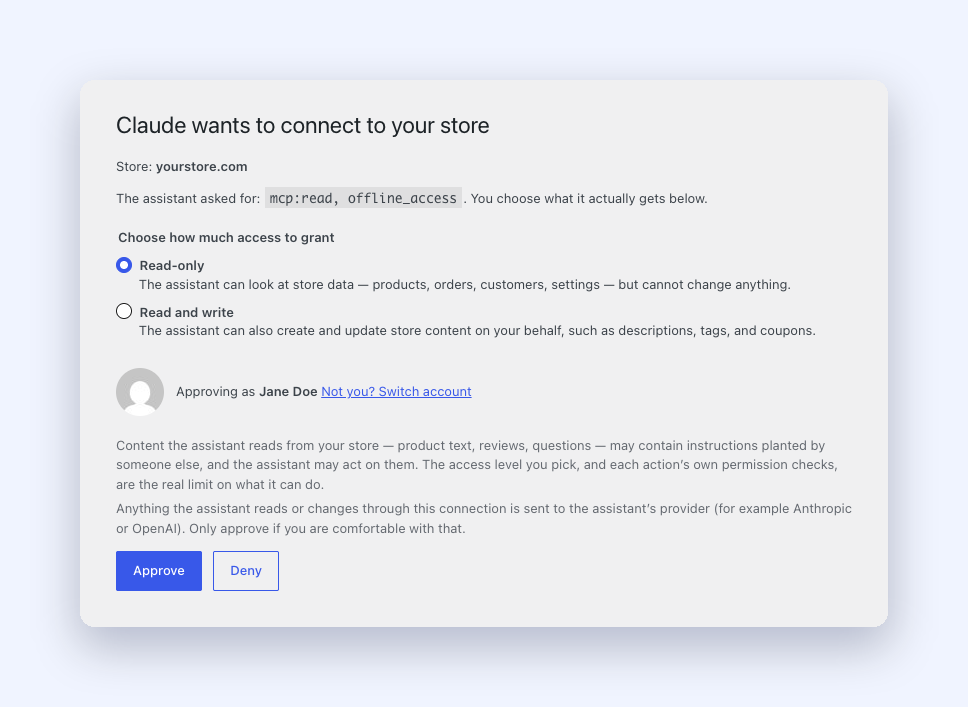Click the 'Approving as Jane Doe' text

(246, 391)
